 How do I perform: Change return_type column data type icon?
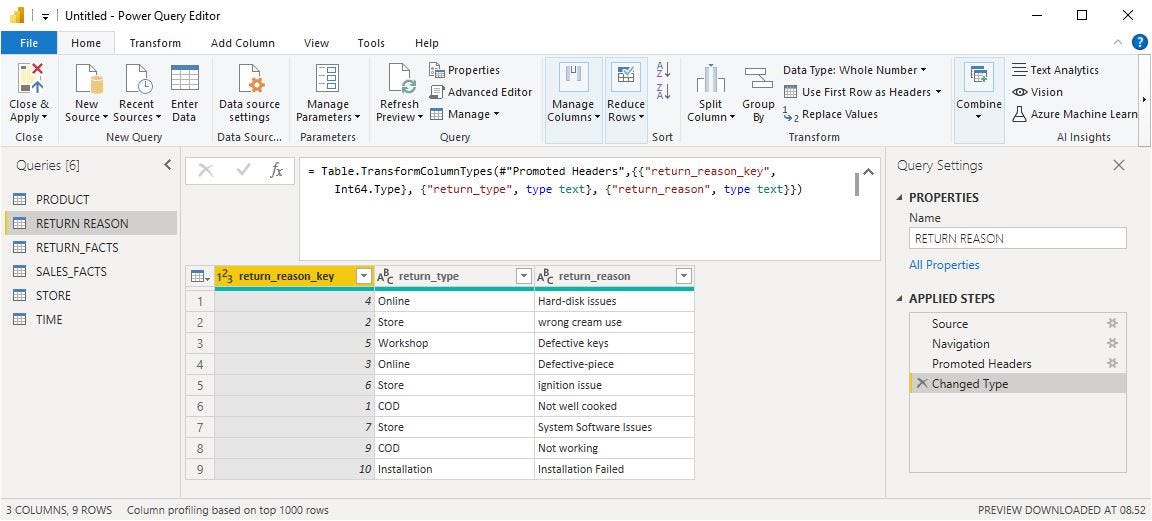(x=385, y=276)
